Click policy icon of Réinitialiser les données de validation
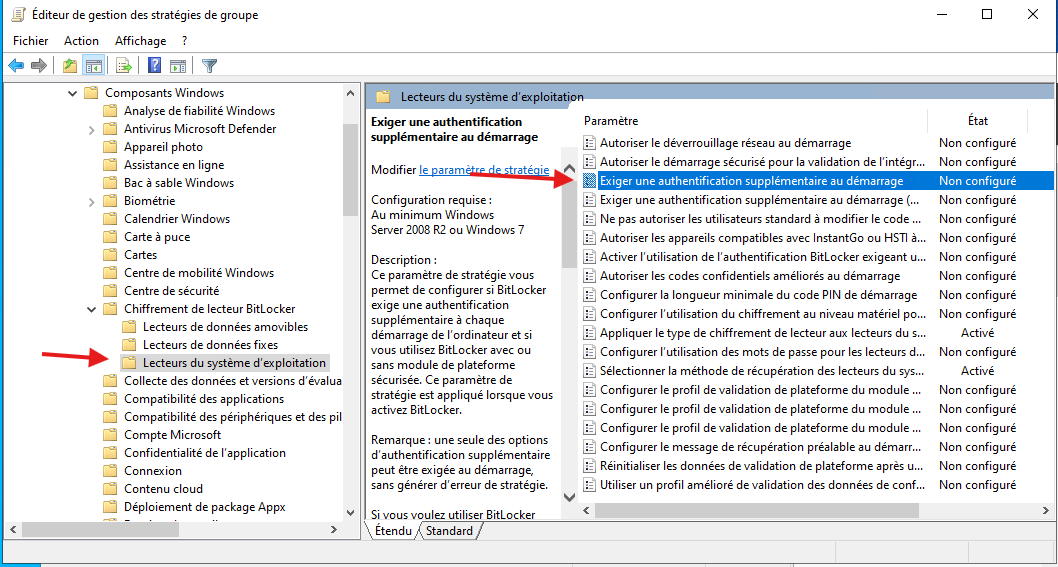 tap(590, 466)
